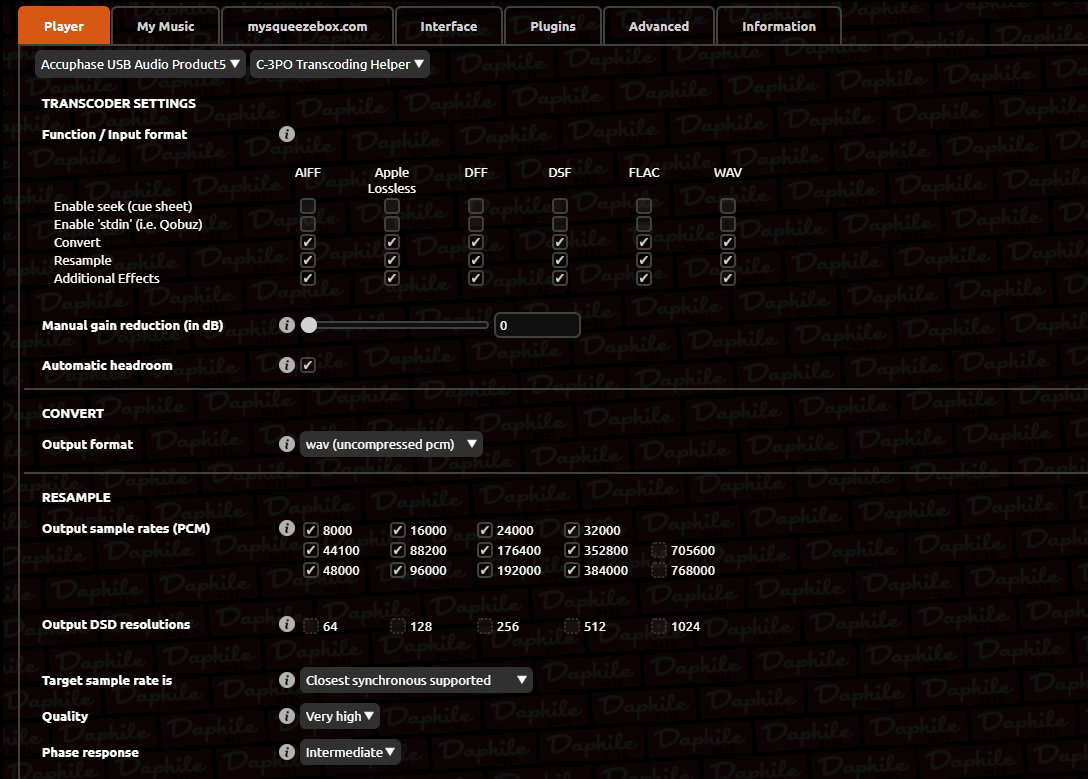Show info for Phase response

click(x=287, y=752)
